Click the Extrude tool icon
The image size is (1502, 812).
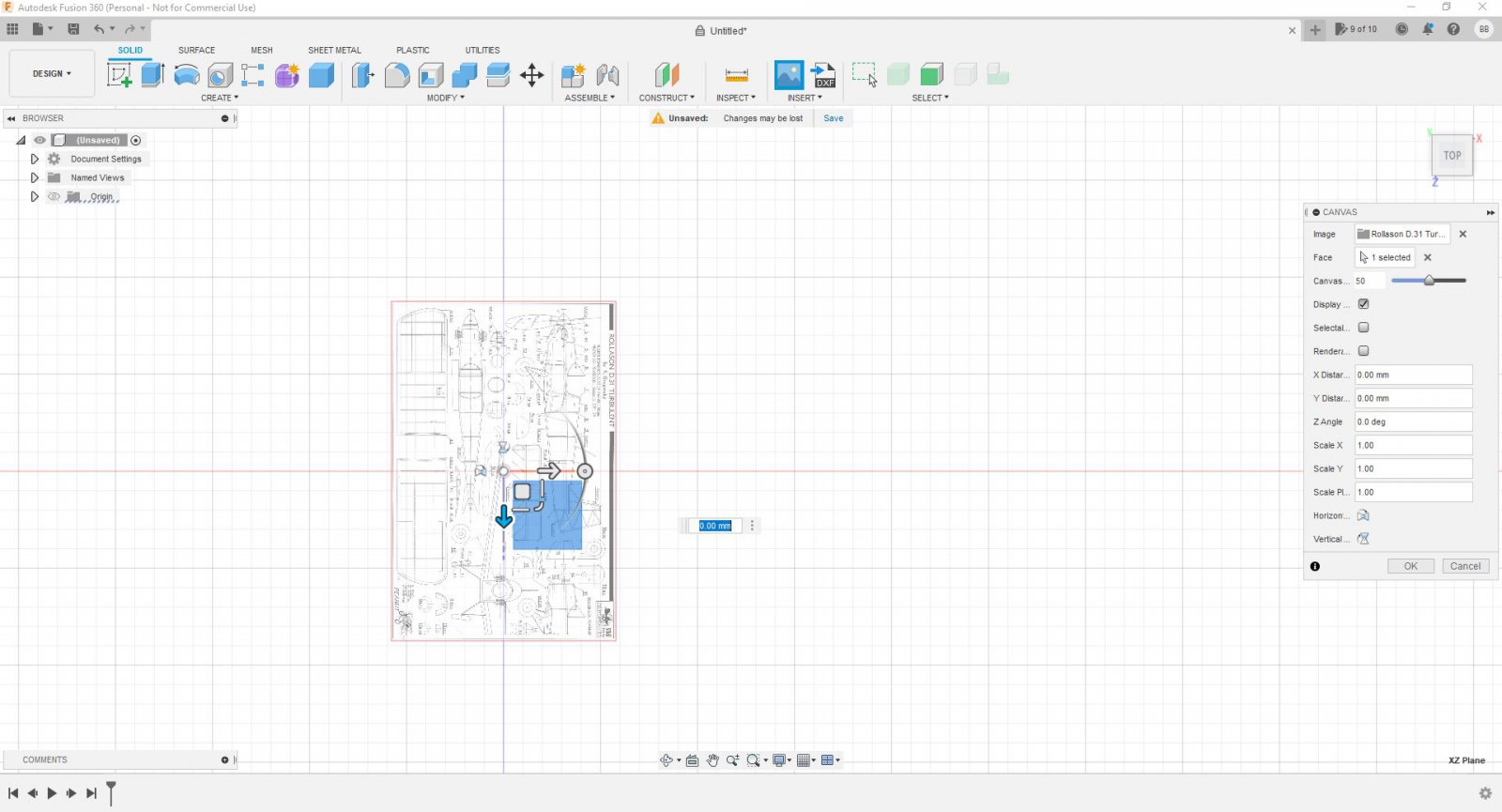pyautogui.click(x=153, y=75)
